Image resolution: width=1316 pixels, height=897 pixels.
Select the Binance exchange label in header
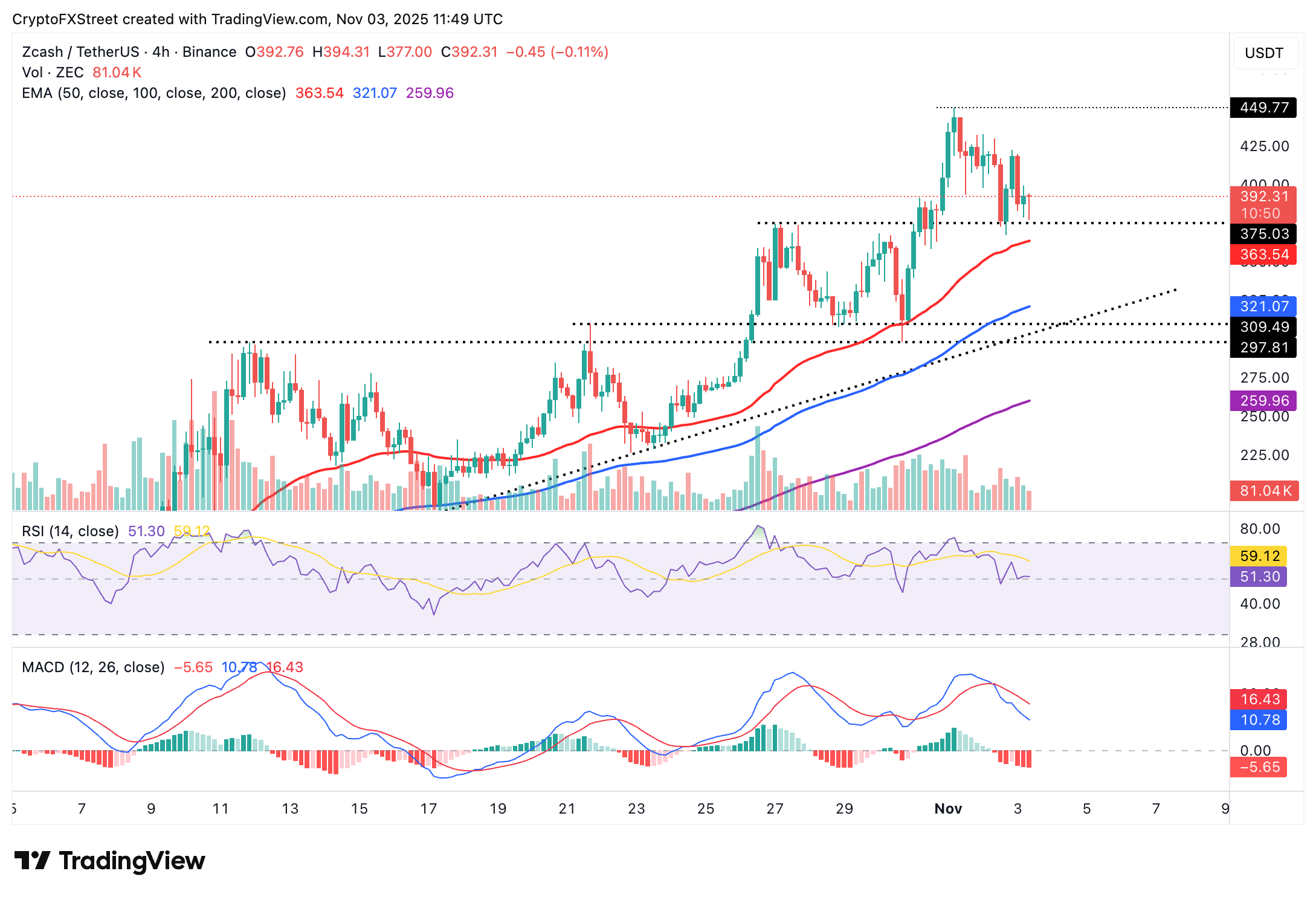click(x=208, y=52)
